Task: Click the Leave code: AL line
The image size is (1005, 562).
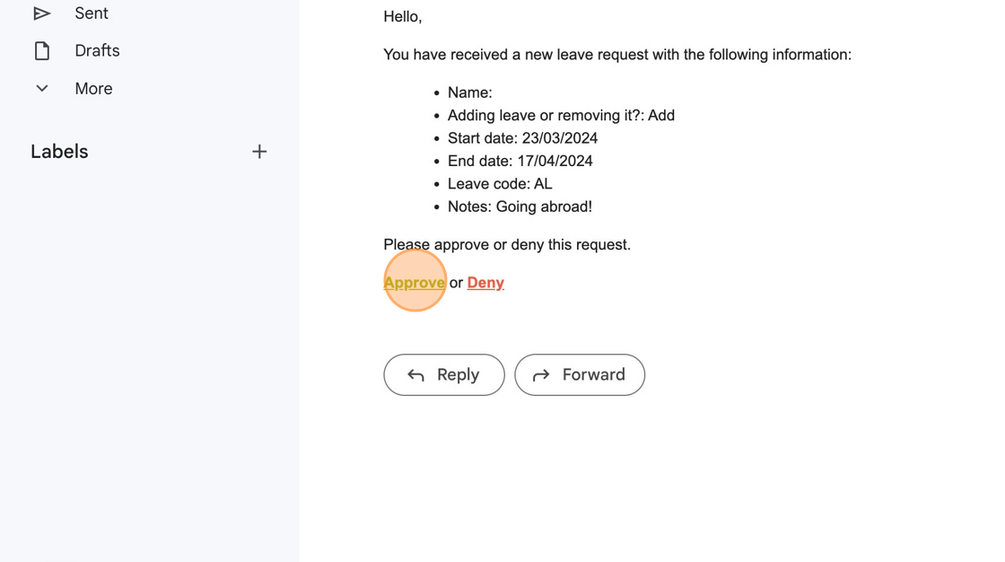Action: pyautogui.click(x=499, y=184)
